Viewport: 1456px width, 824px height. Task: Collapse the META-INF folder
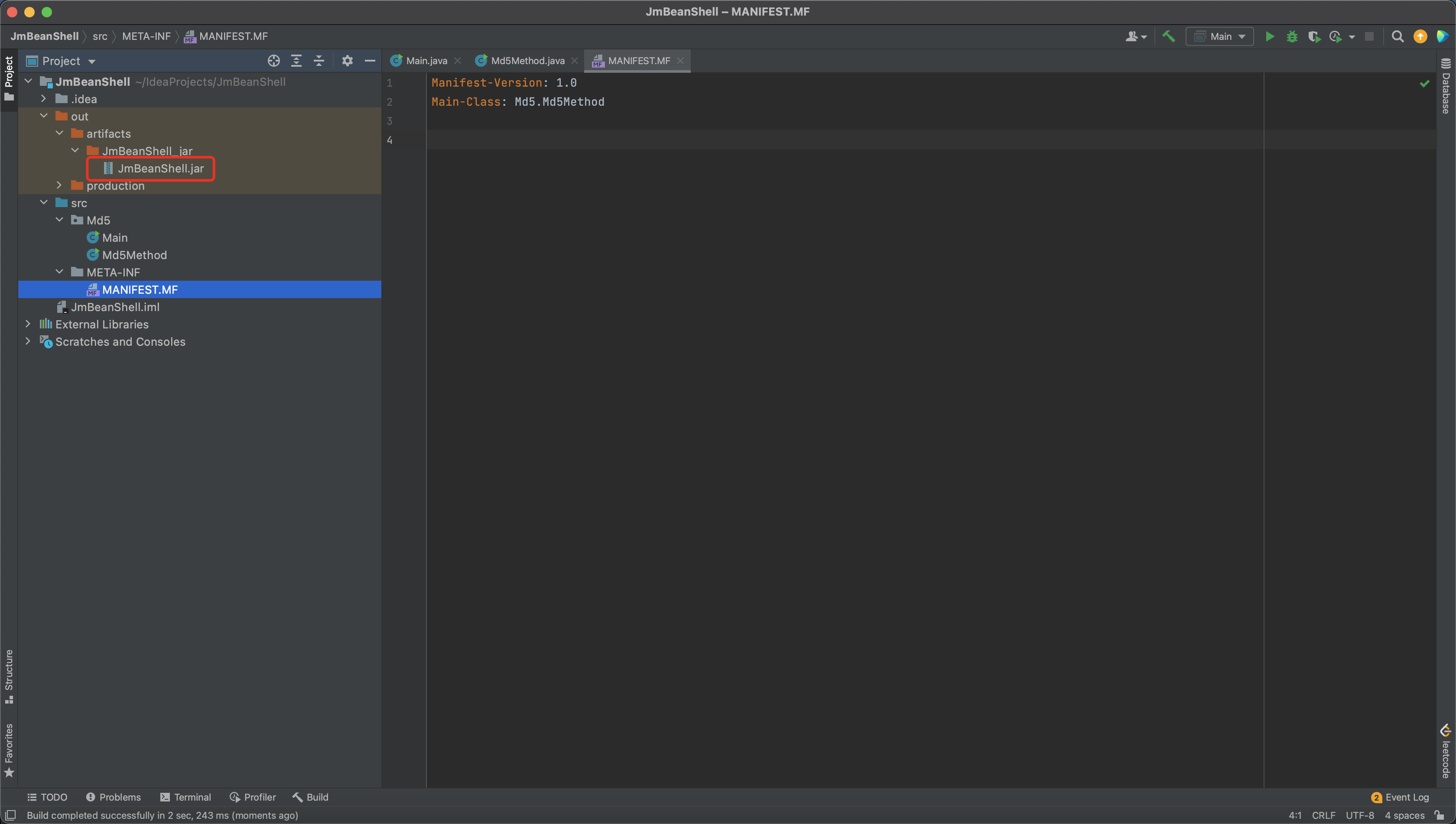click(x=59, y=272)
